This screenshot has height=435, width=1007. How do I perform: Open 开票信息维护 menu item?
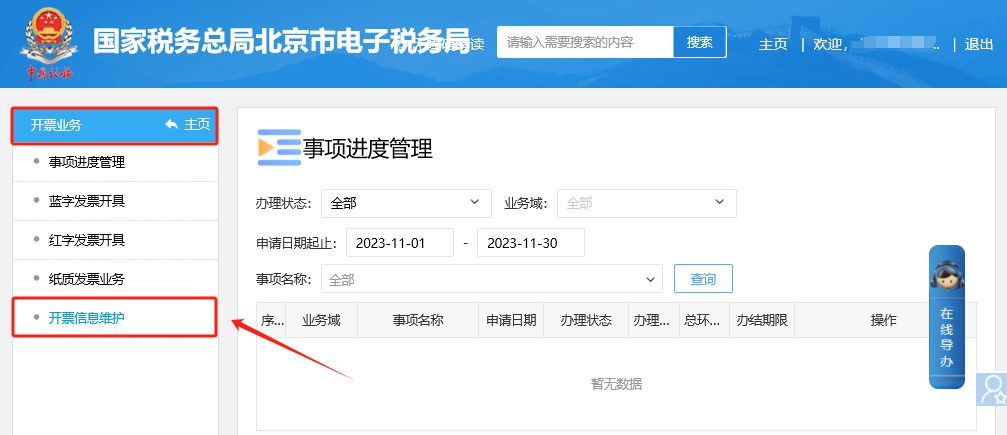coord(114,317)
